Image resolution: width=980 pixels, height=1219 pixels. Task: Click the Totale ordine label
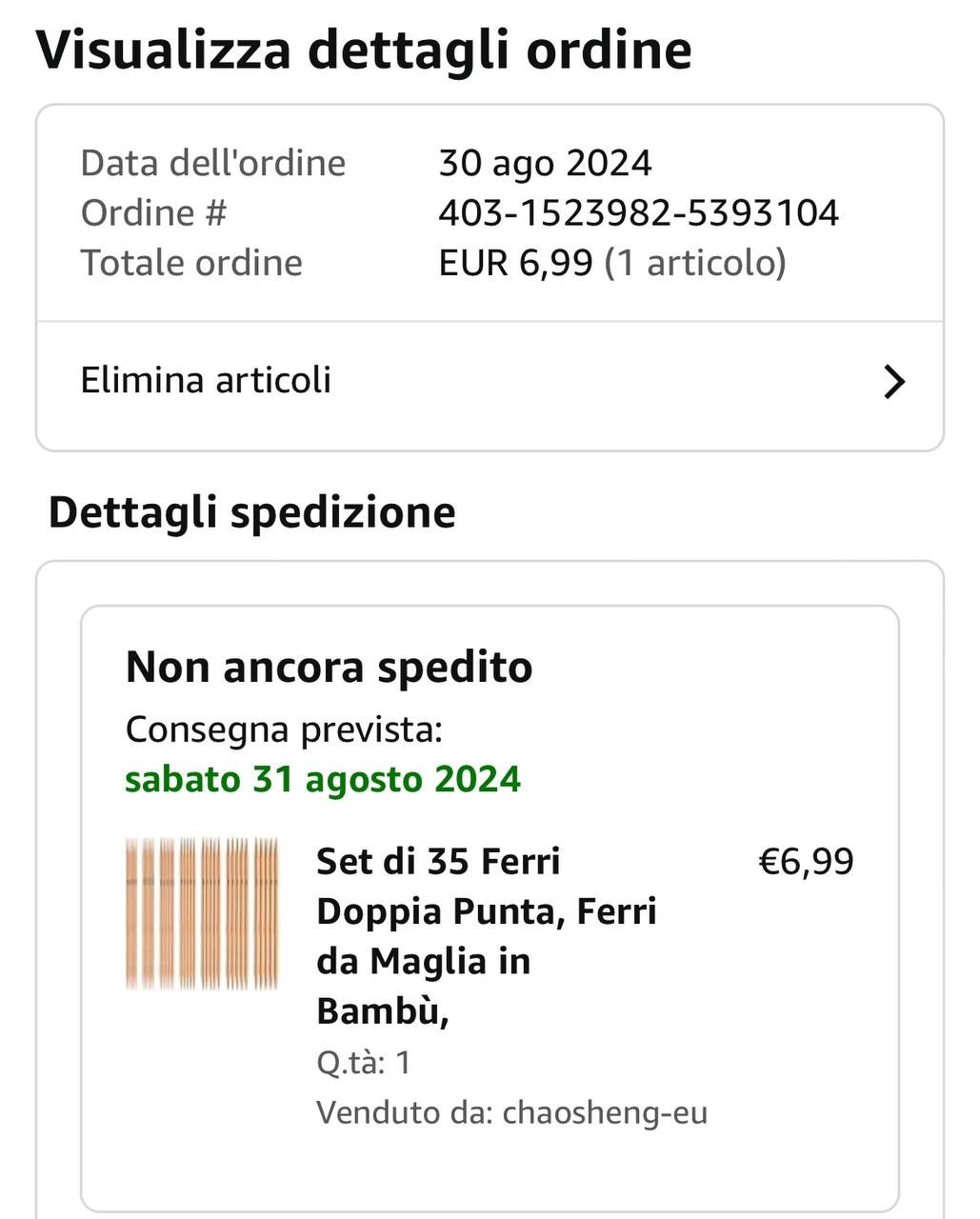click(191, 263)
